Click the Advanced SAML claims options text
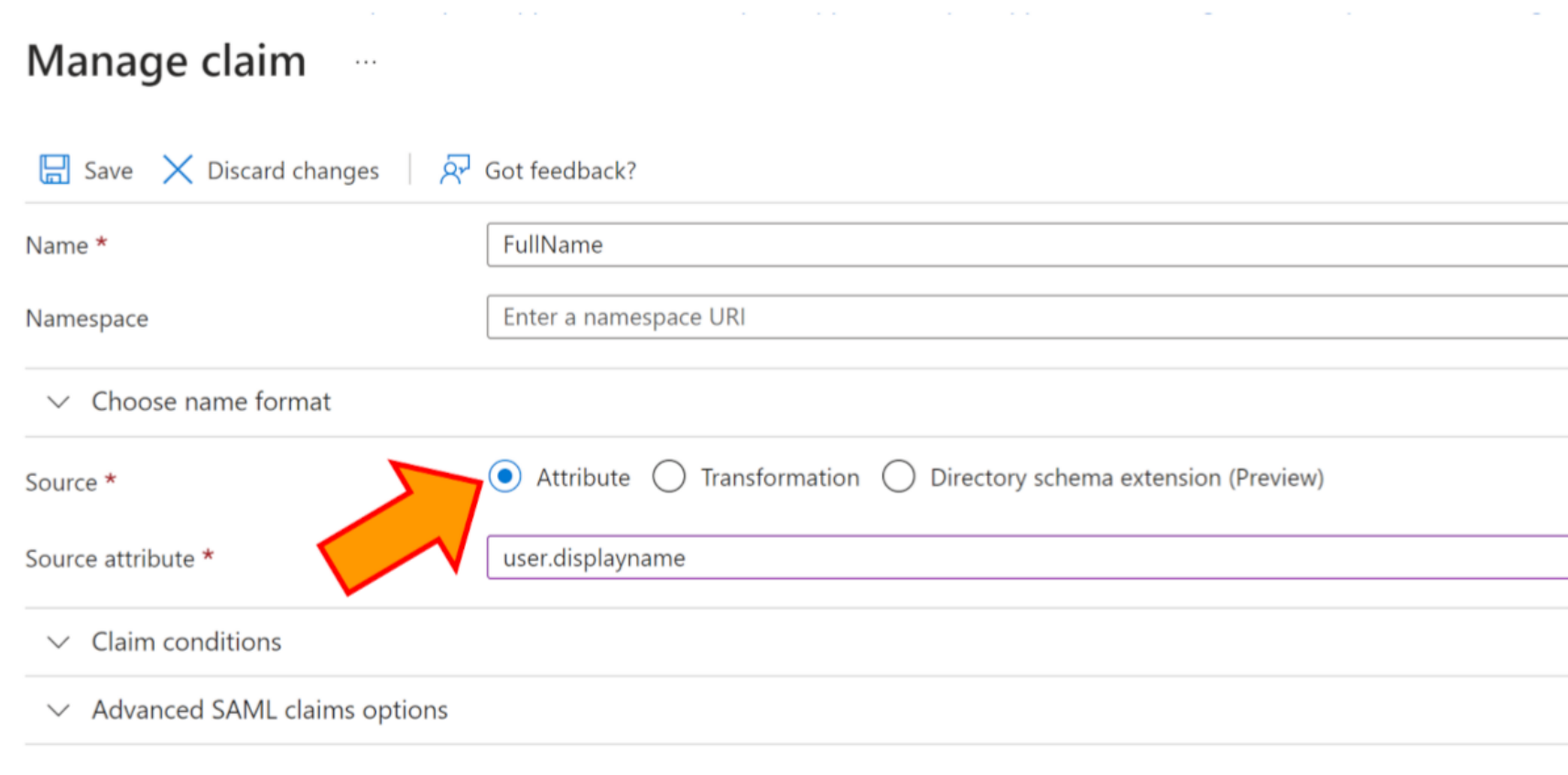The image size is (1568, 775). (270, 710)
